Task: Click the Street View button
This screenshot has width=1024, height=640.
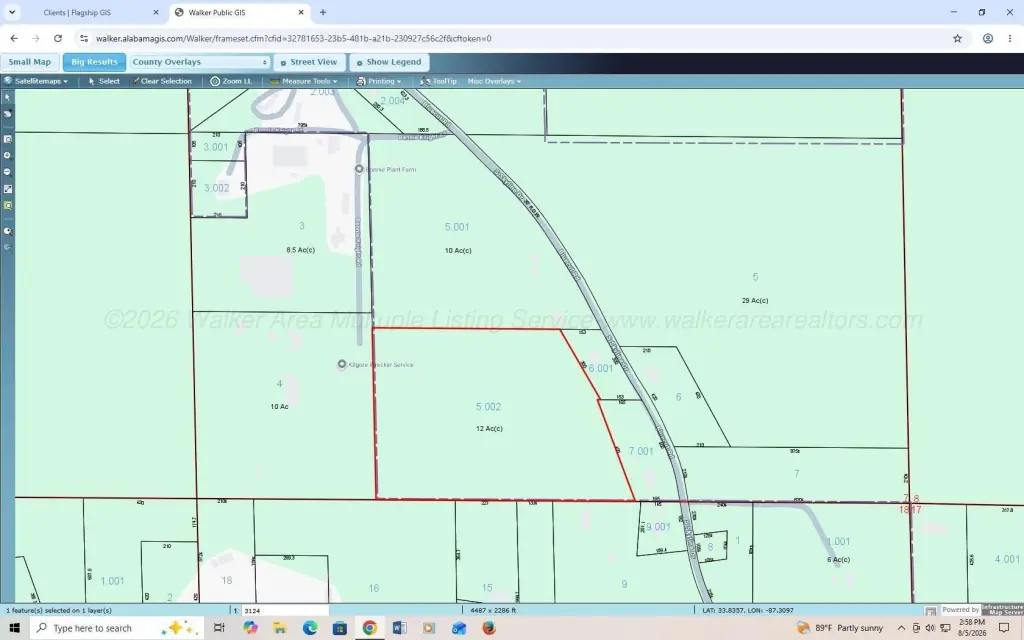Action: click(309, 62)
